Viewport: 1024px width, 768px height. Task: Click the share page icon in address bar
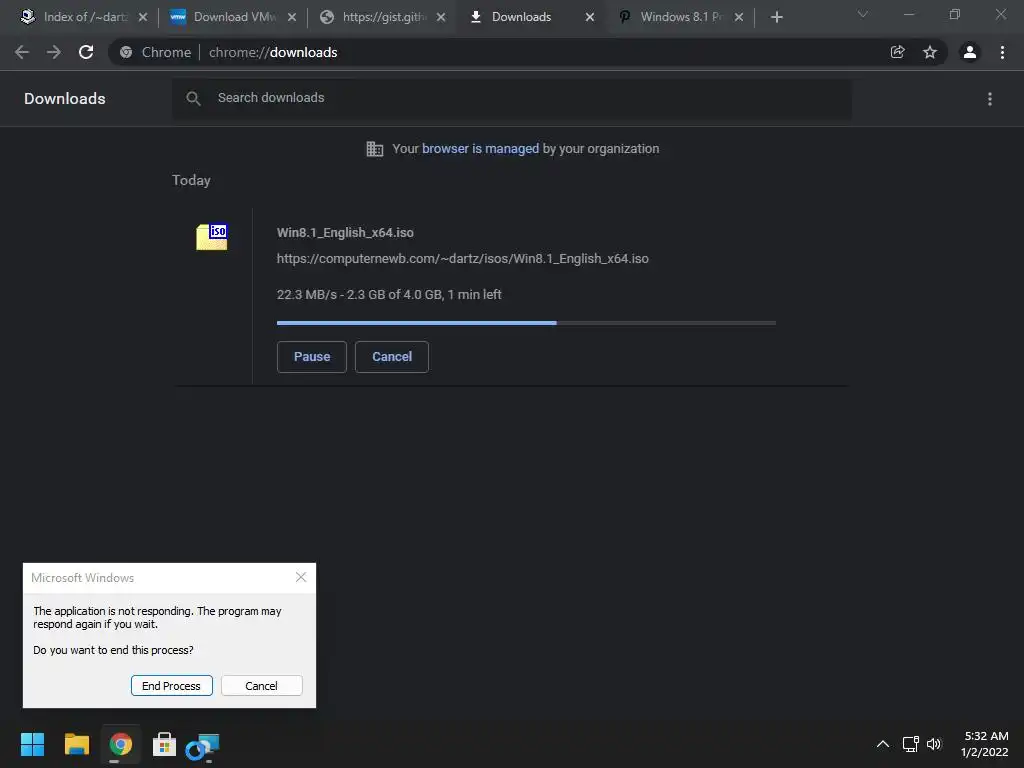click(x=897, y=52)
